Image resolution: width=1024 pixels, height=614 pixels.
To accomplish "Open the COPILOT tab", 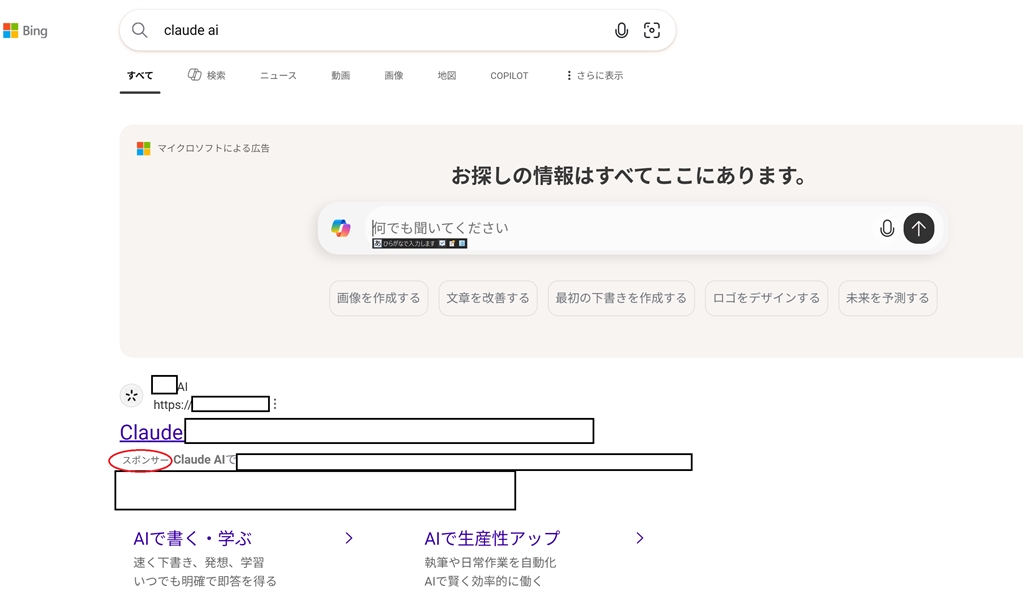I will click(509, 76).
